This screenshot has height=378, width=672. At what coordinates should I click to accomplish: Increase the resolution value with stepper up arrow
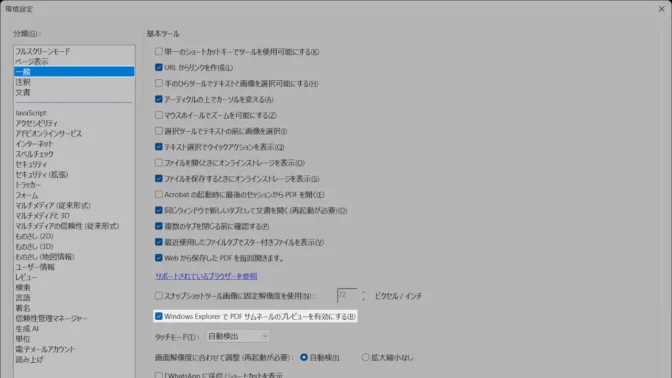(363, 292)
